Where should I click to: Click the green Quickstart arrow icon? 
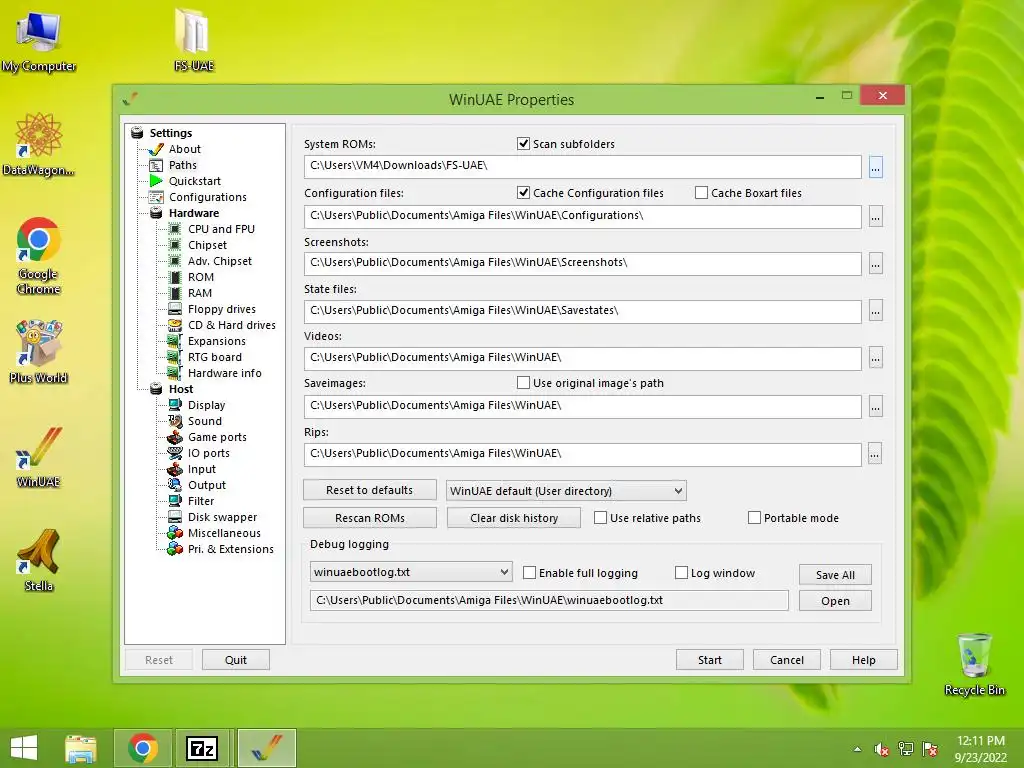156,181
